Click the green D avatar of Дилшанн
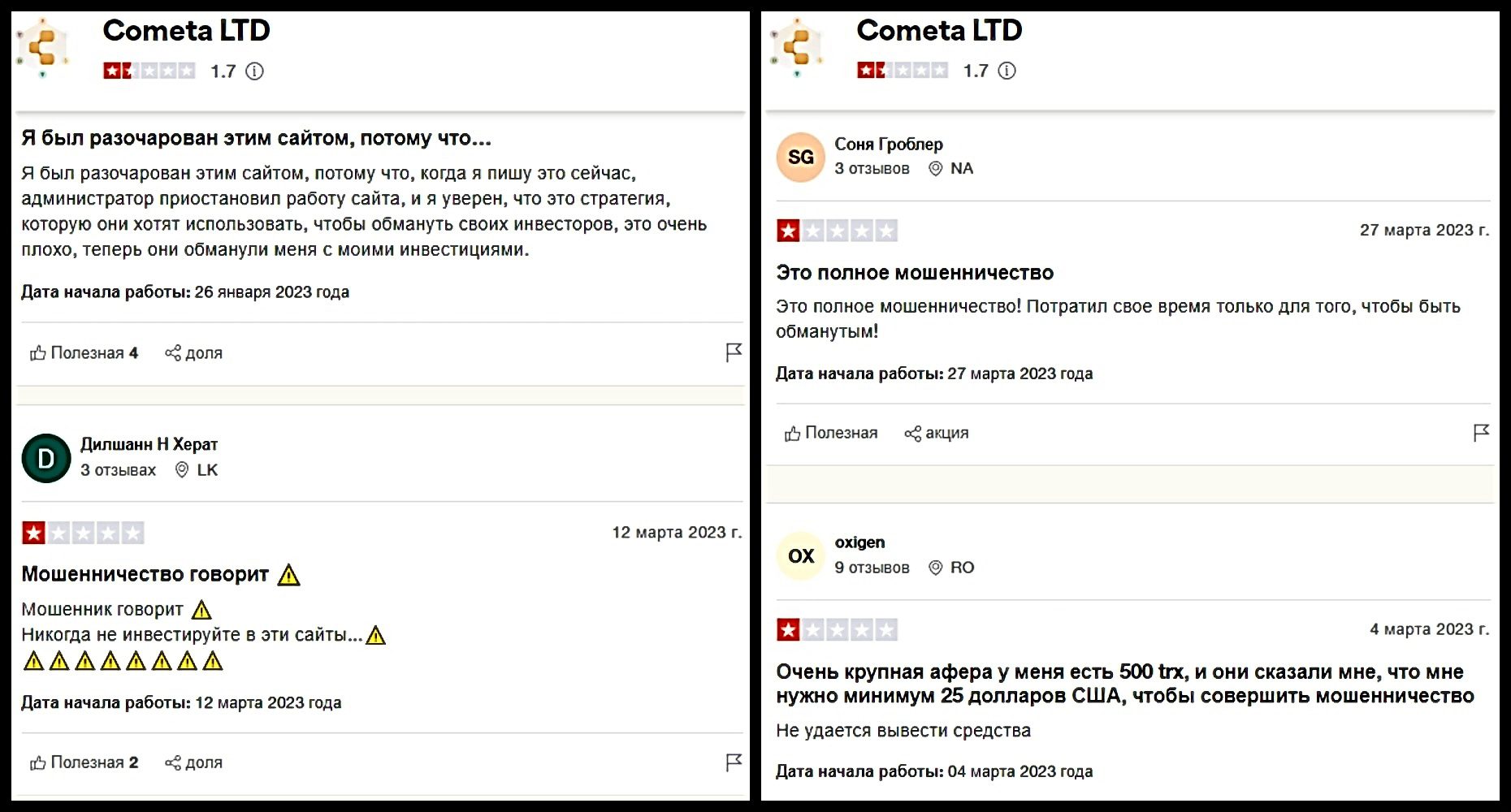Image resolution: width=1511 pixels, height=812 pixels. coord(46,459)
